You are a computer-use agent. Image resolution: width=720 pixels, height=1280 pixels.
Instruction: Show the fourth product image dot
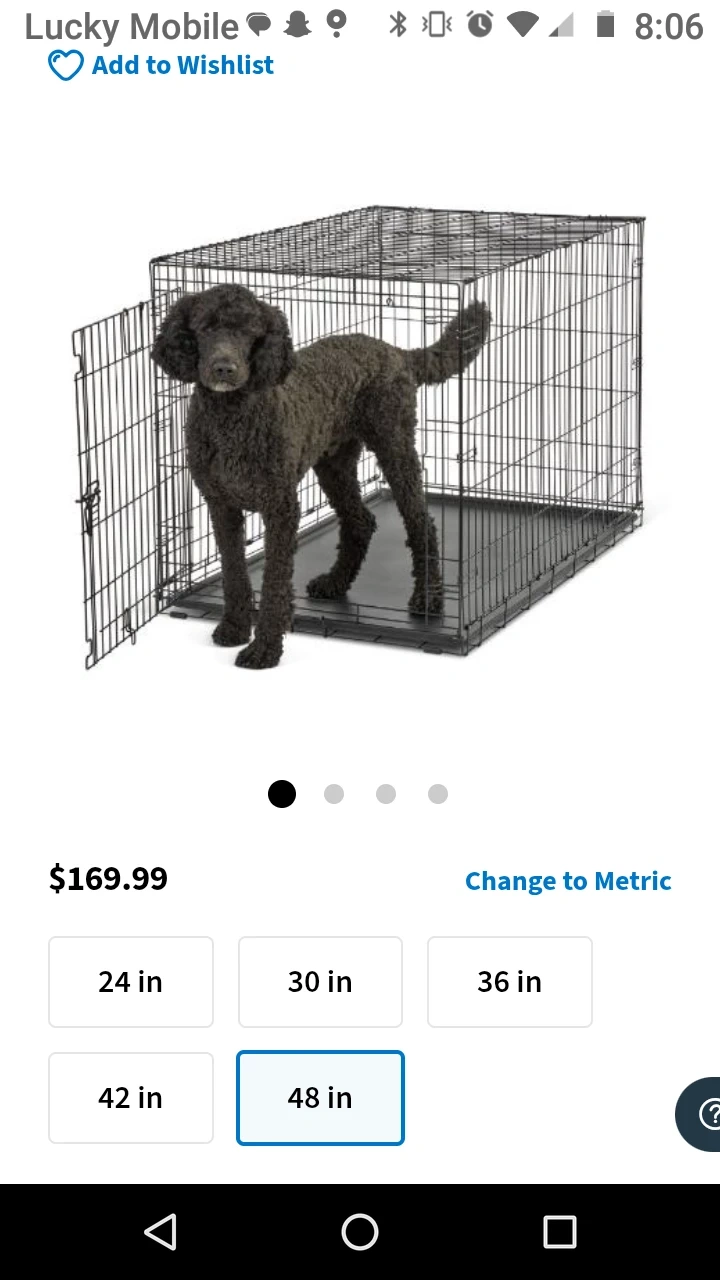pyautogui.click(x=438, y=794)
